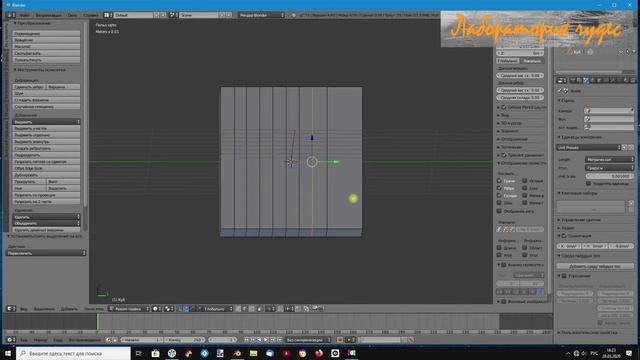This screenshot has height=360, width=640.
Task: Open the Удалить dropdown in tool shelf
Action: tap(46, 217)
